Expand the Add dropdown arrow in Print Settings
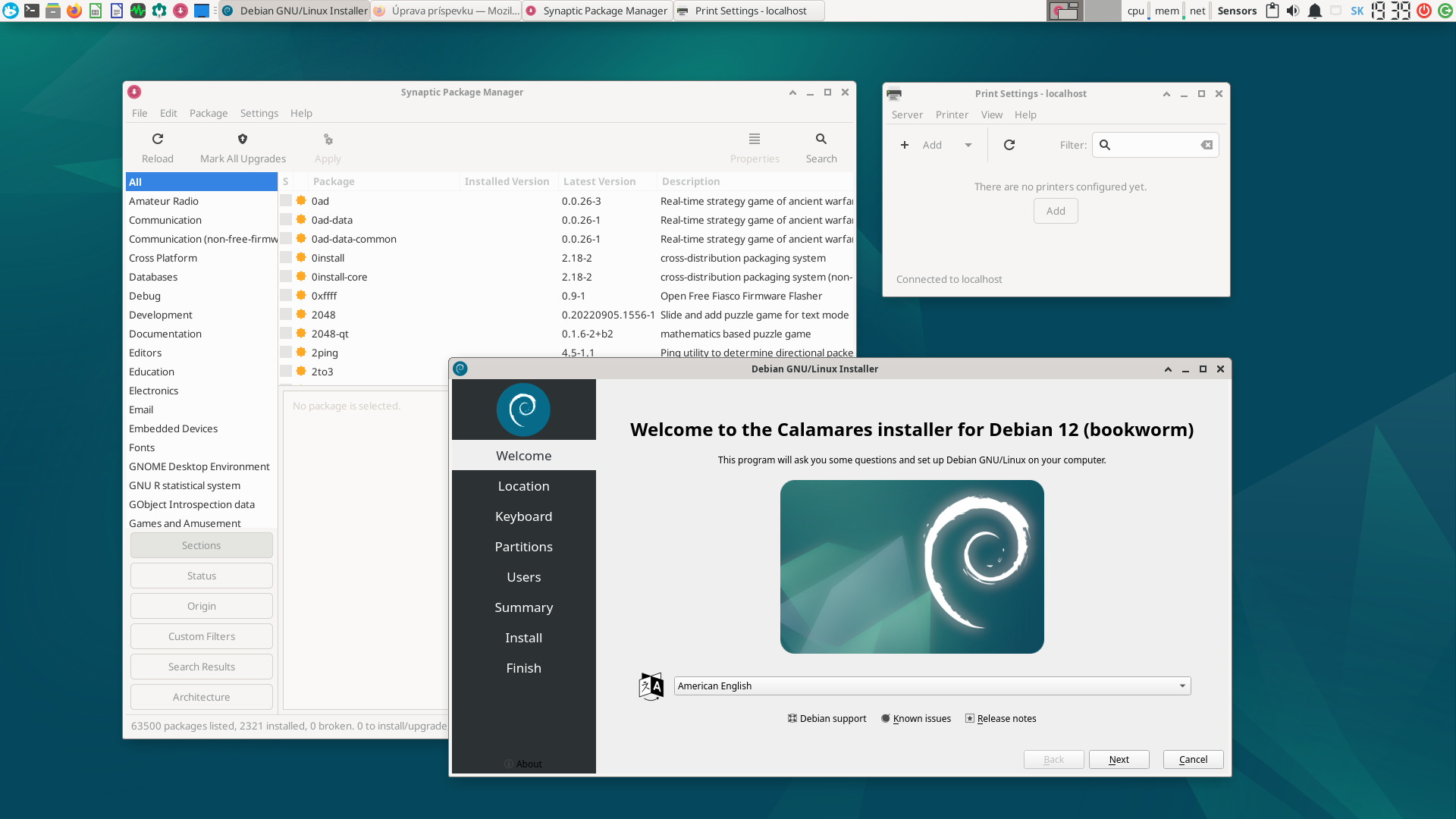 (968, 145)
